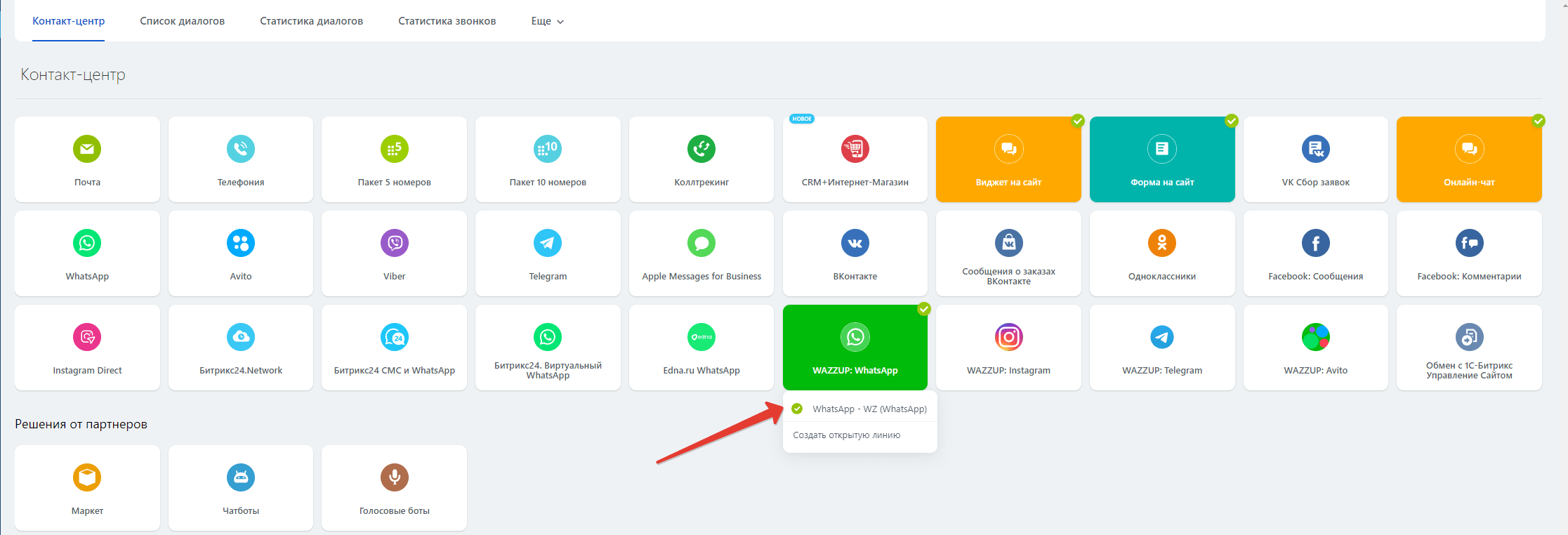The height and width of the screenshot is (535, 1568).
Task: Expand the Еще dropdown menu
Action: pyautogui.click(x=548, y=21)
